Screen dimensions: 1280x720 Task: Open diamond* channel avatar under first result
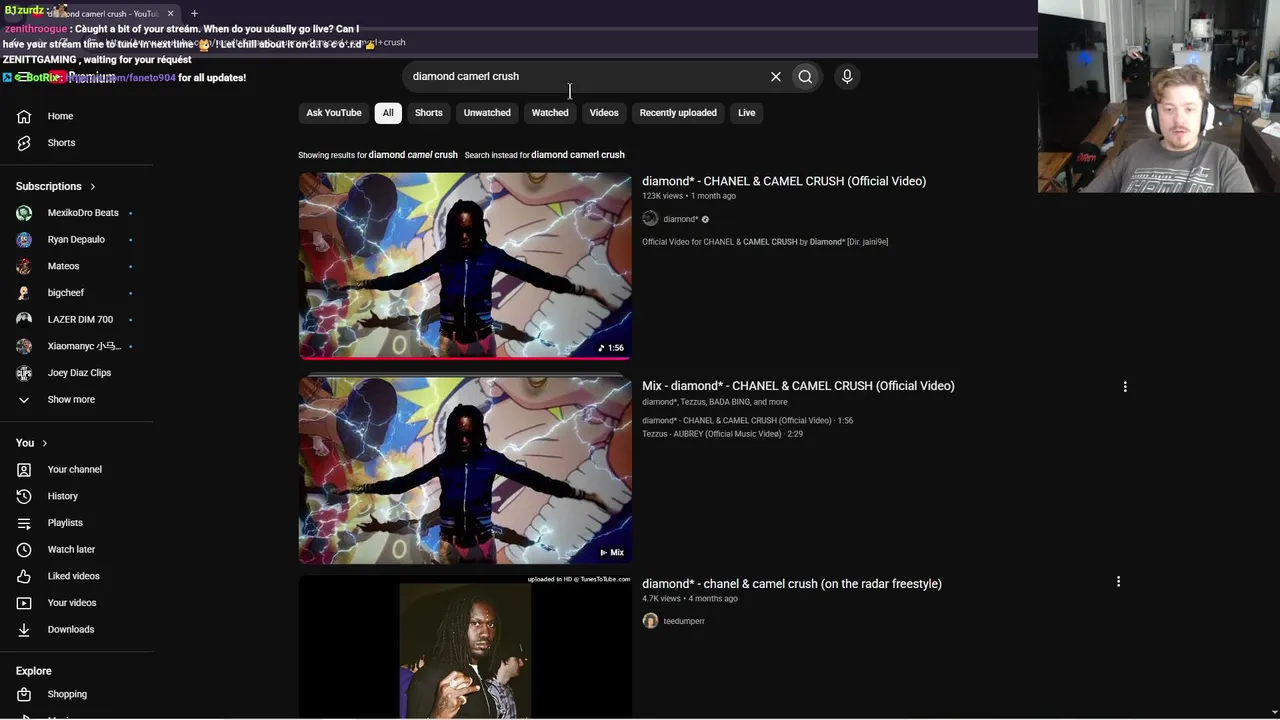tap(650, 219)
